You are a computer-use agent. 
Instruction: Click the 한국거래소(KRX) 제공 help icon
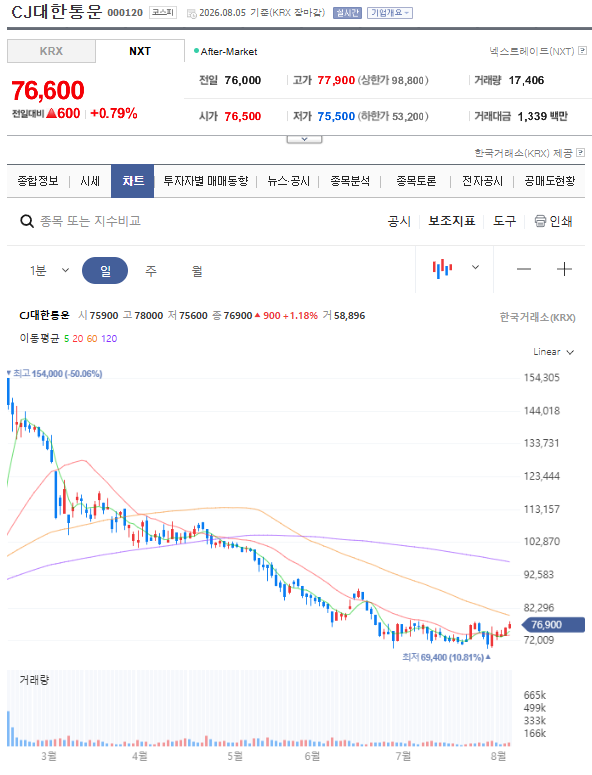pos(581,153)
